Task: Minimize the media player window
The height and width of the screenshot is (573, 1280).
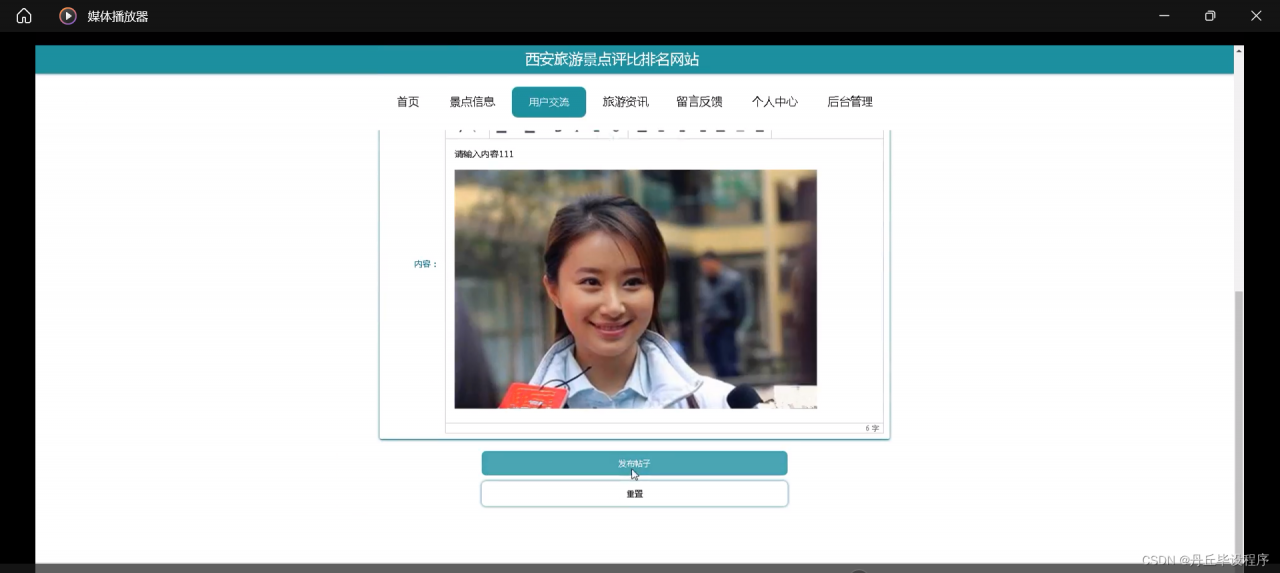Action: point(1164,16)
